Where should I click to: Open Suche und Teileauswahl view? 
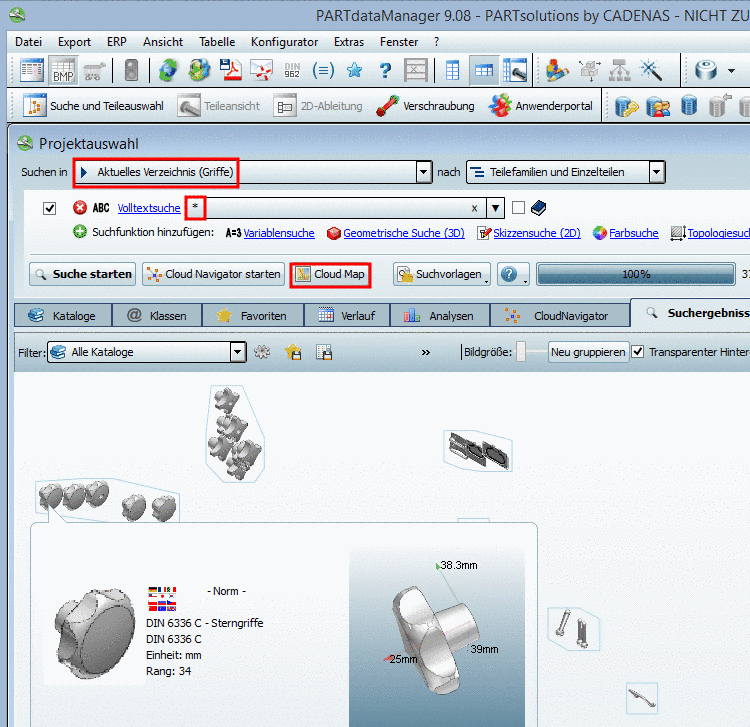pos(94,106)
